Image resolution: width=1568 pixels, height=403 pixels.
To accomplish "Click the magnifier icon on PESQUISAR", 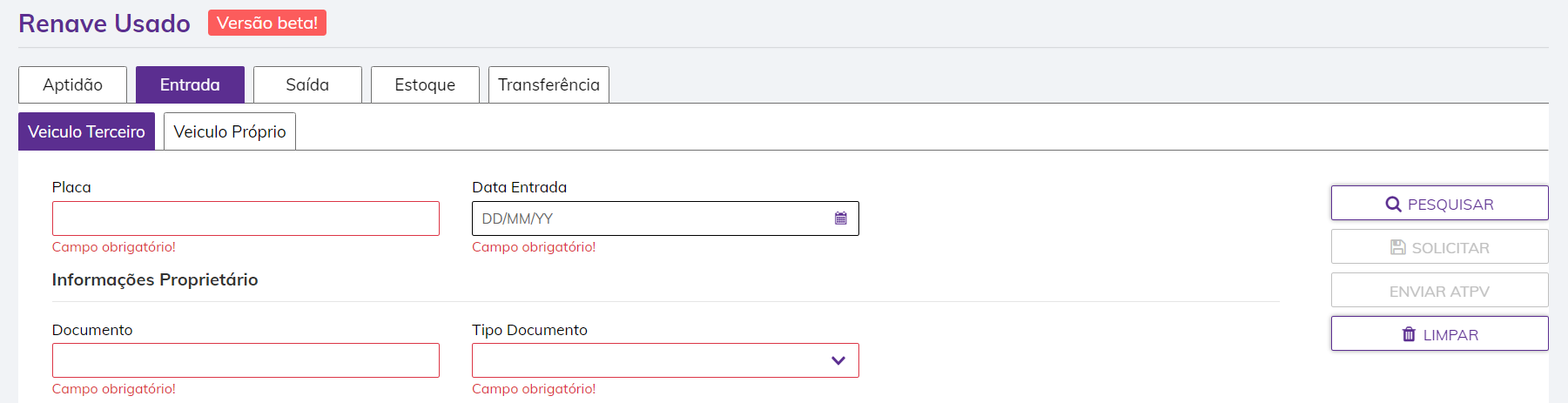I will coord(1393,205).
